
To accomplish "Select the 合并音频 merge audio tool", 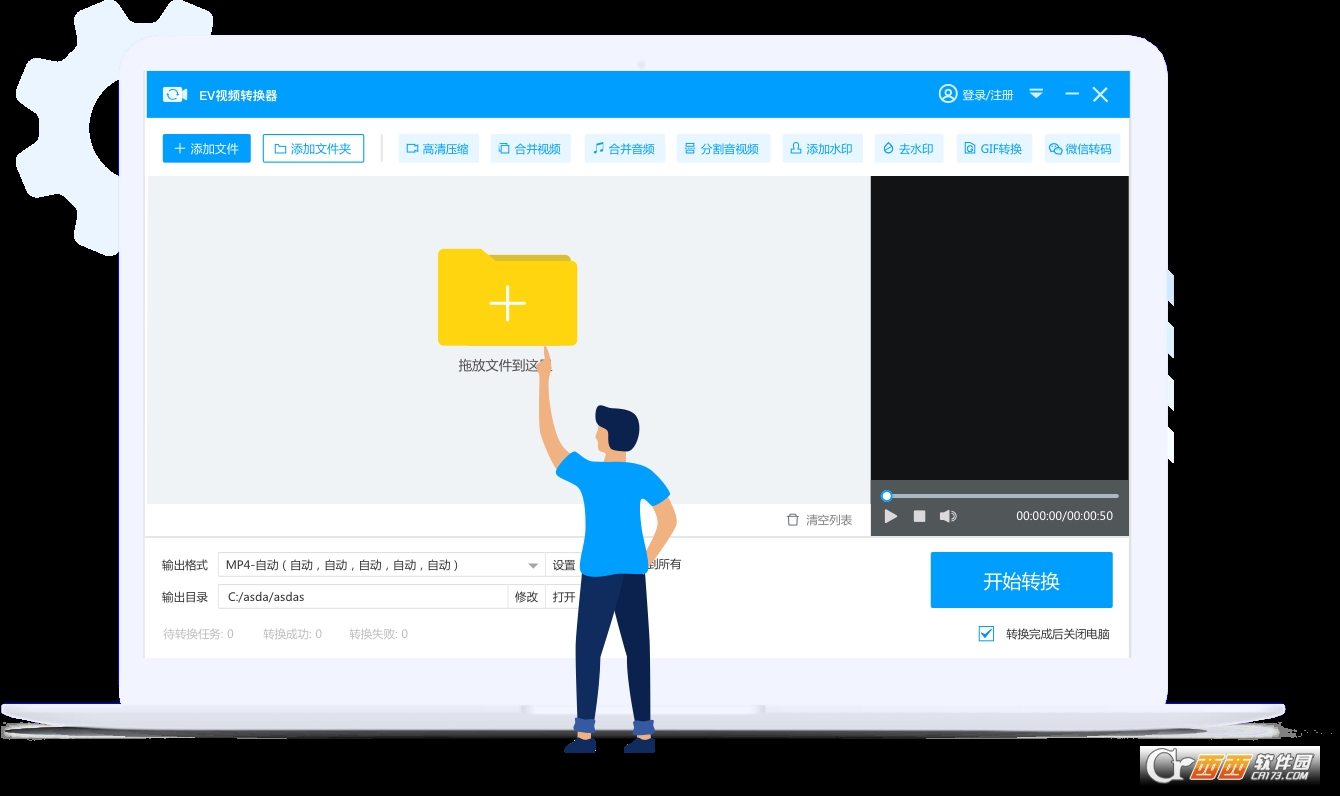I will 624,149.
